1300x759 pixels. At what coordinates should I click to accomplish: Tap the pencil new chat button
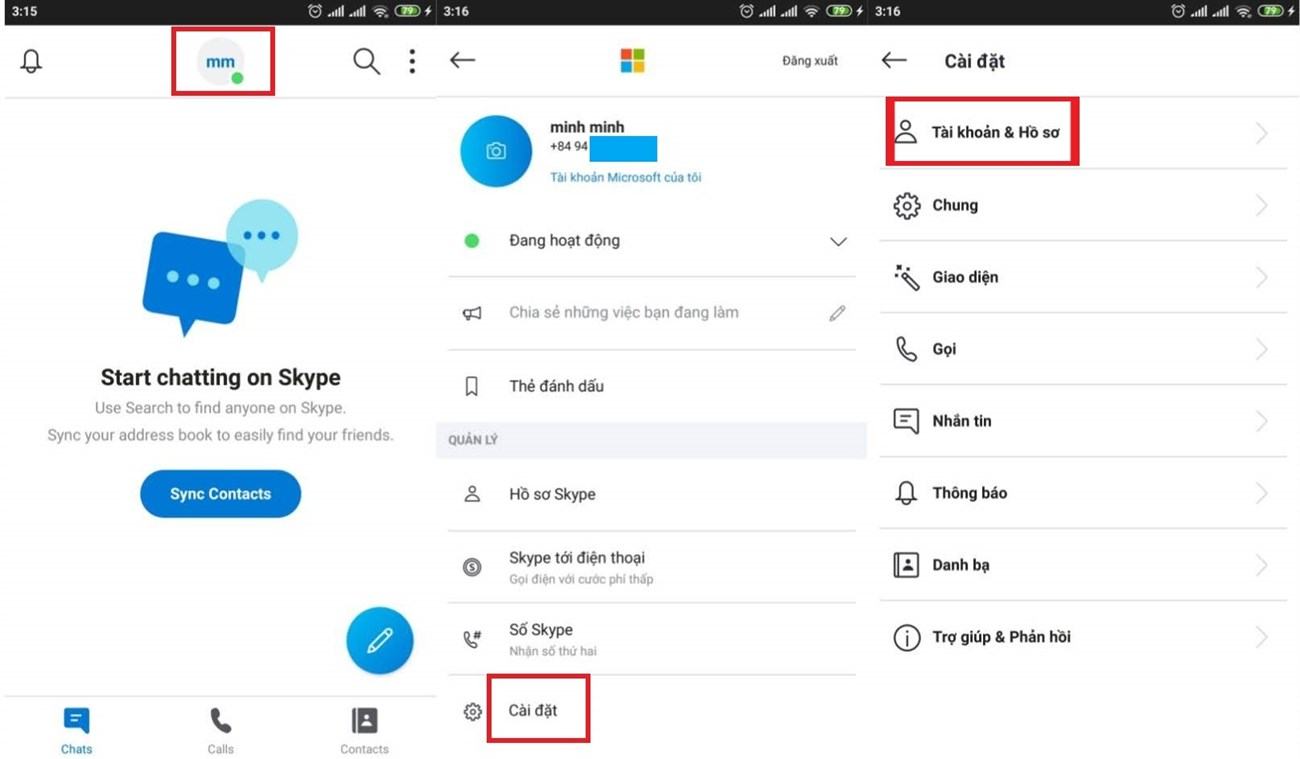point(380,640)
